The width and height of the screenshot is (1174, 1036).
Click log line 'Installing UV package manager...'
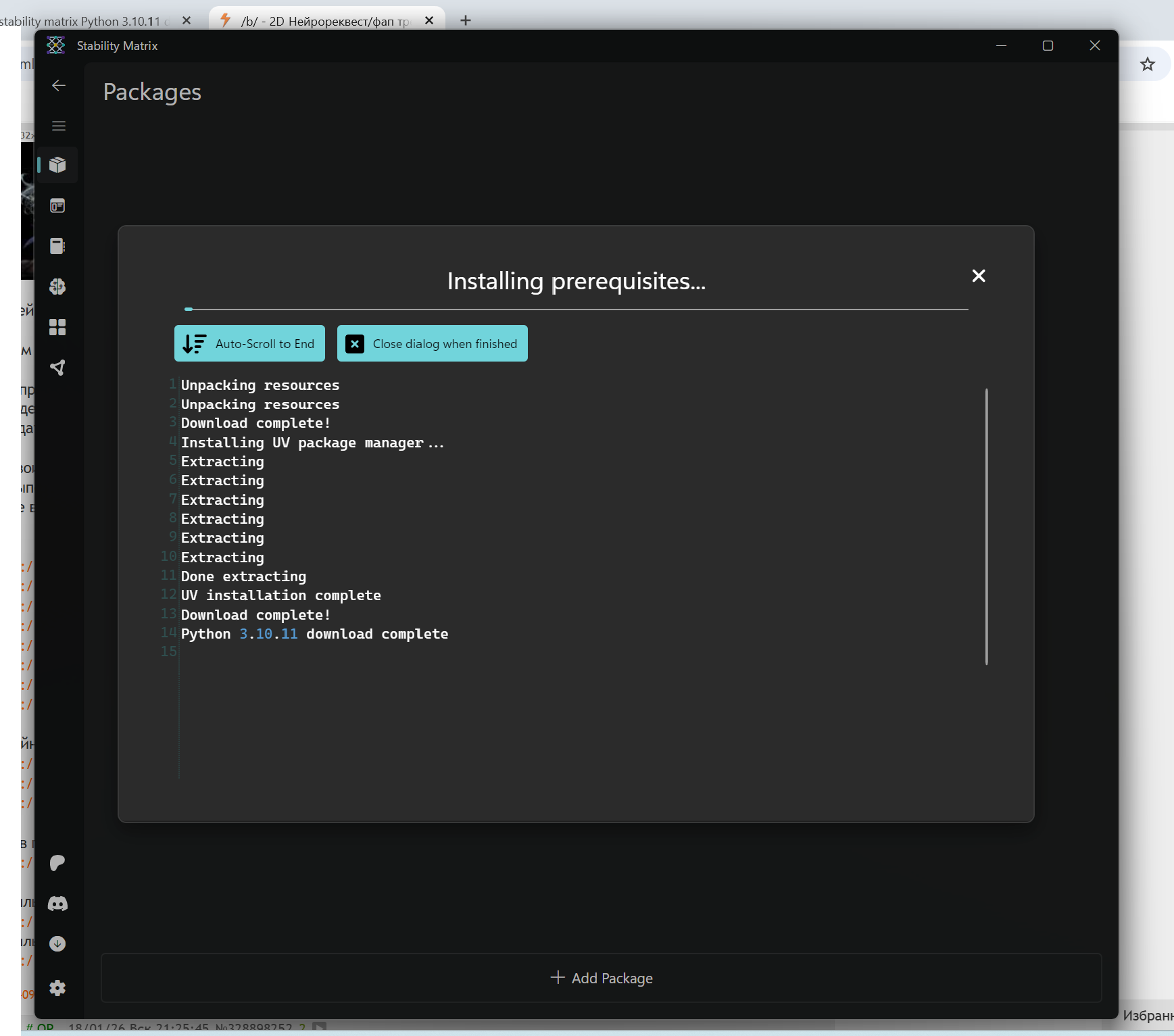click(312, 443)
